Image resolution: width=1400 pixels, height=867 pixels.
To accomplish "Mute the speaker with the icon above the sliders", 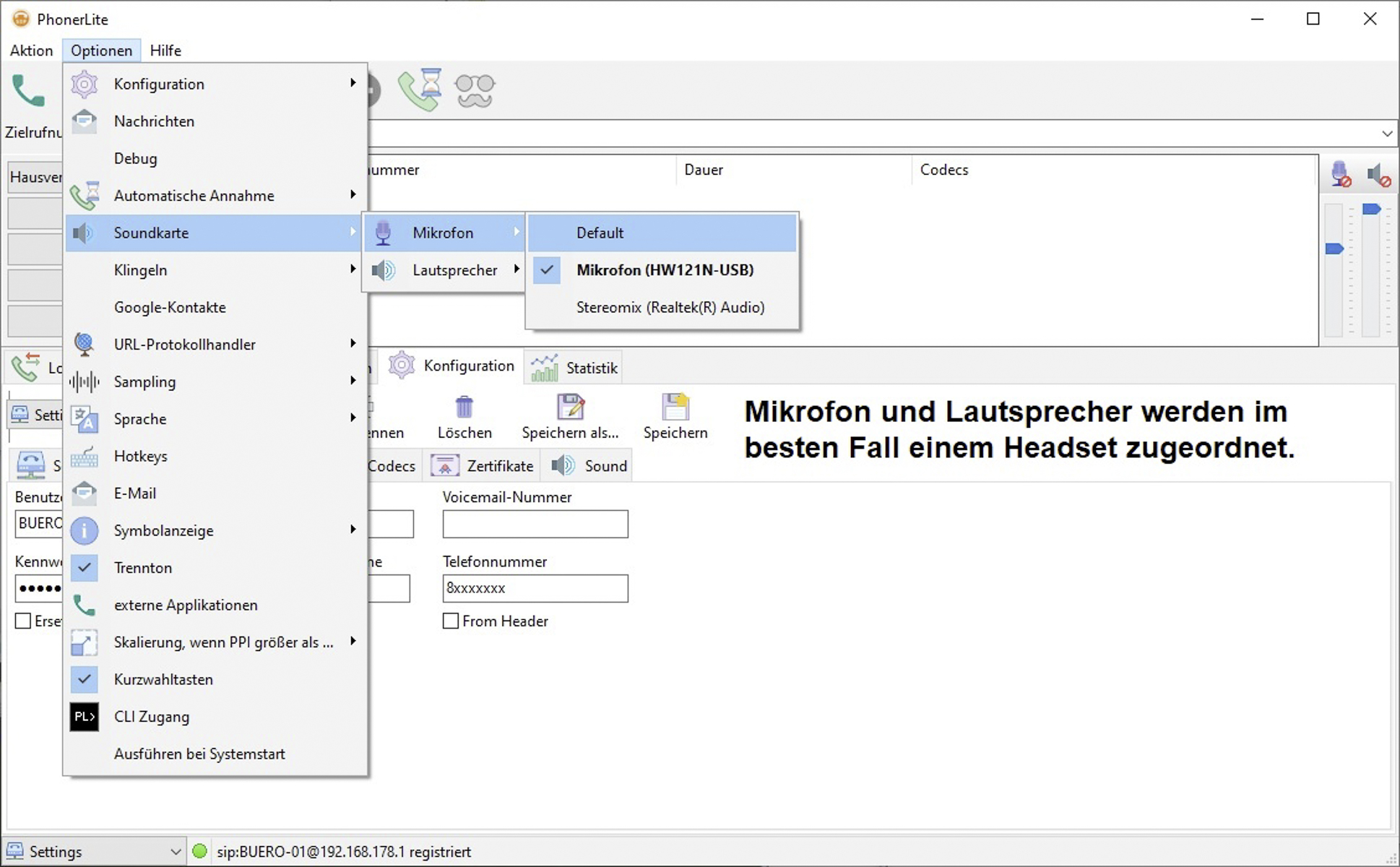I will pyautogui.click(x=1378, y=174).
